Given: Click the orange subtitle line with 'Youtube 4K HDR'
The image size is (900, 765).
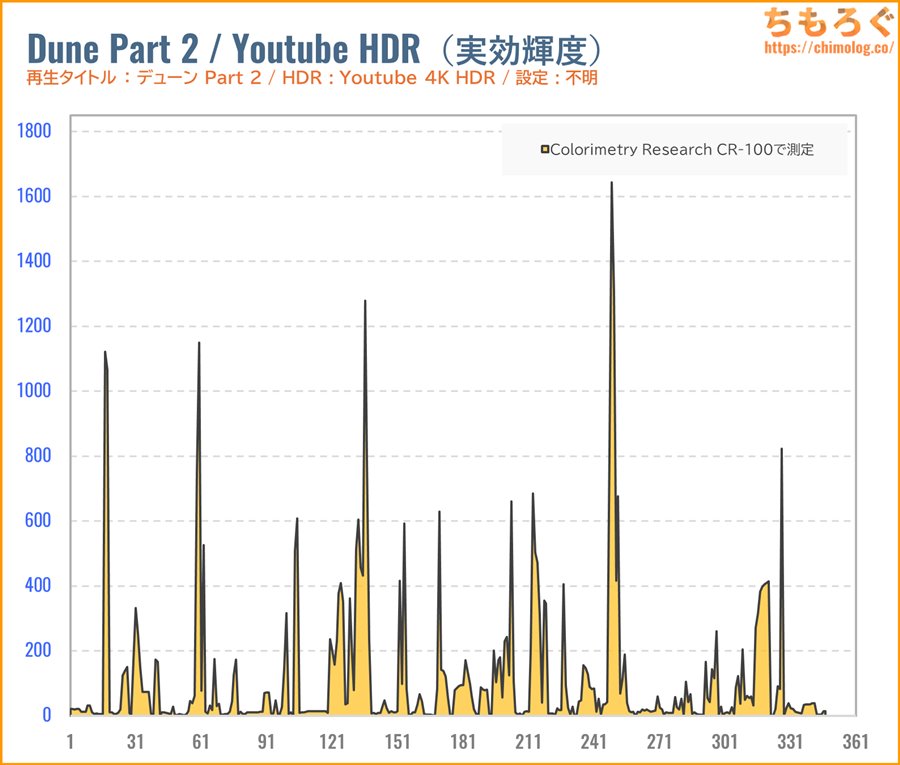Looking at the screenshot, I should (x=312, y=77).
